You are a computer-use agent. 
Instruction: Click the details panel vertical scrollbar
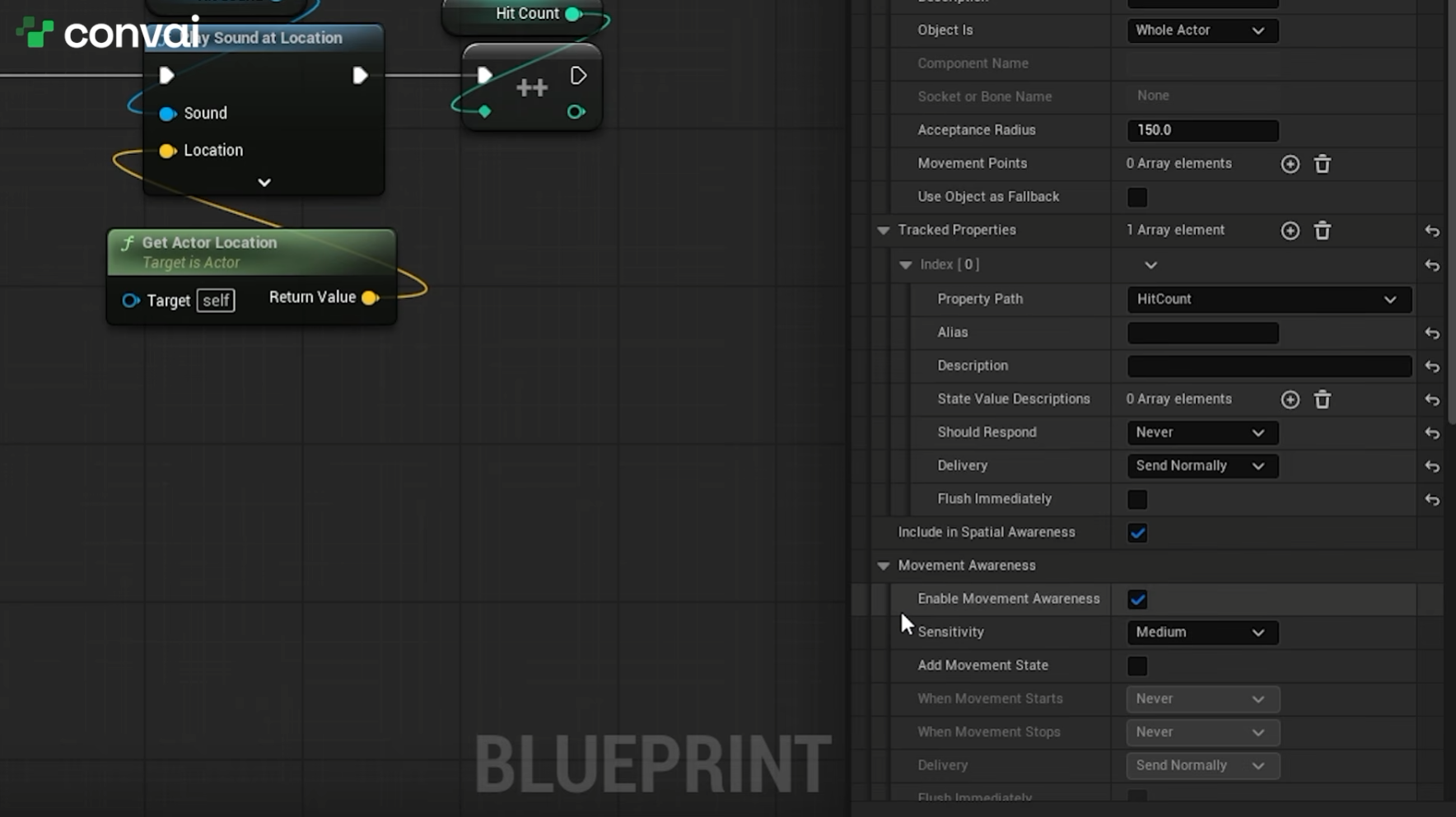1450,214
